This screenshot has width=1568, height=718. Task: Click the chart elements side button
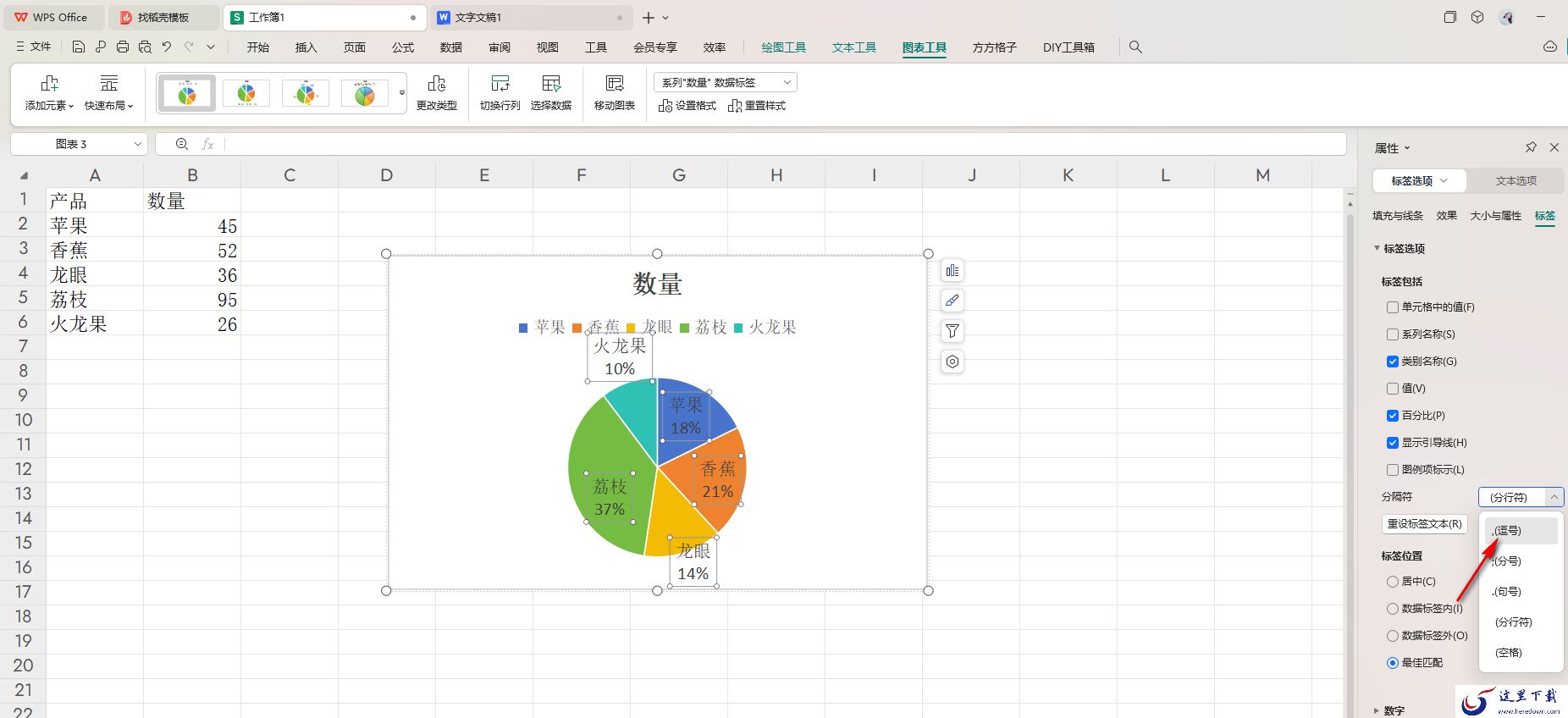tap(952, 271)
